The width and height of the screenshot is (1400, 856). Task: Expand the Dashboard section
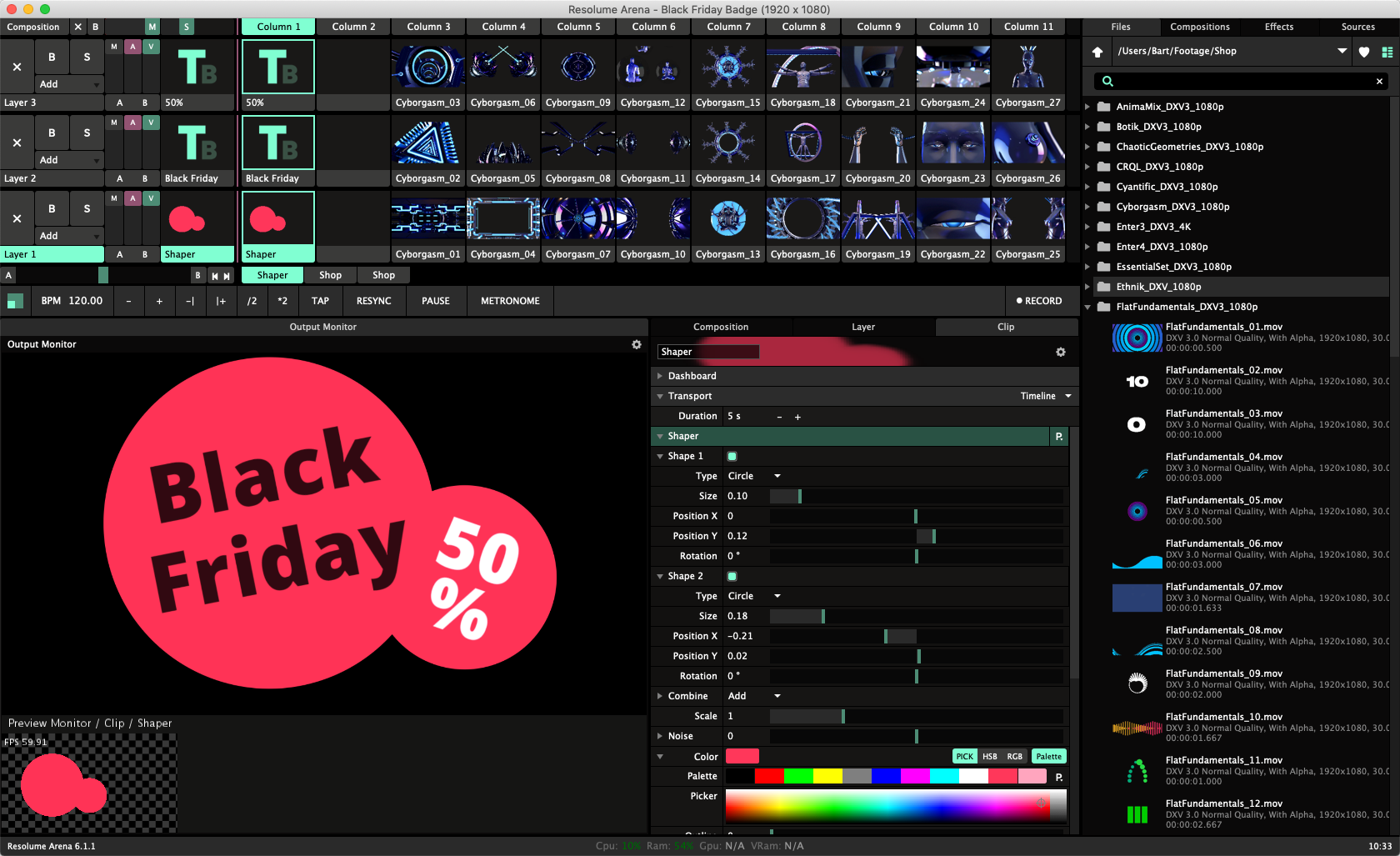coord(660,376)
